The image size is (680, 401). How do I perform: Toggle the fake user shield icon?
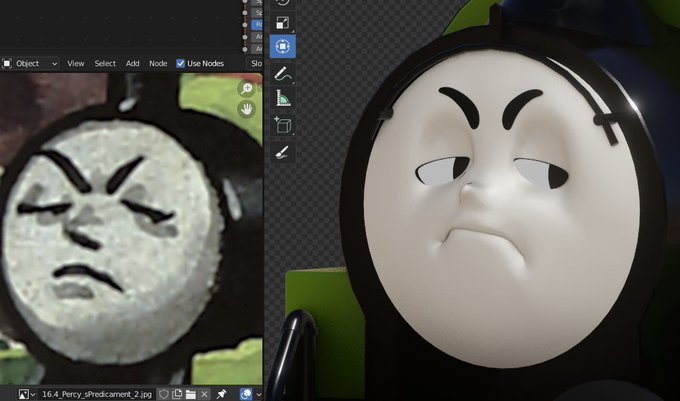[x=163, y=394]
